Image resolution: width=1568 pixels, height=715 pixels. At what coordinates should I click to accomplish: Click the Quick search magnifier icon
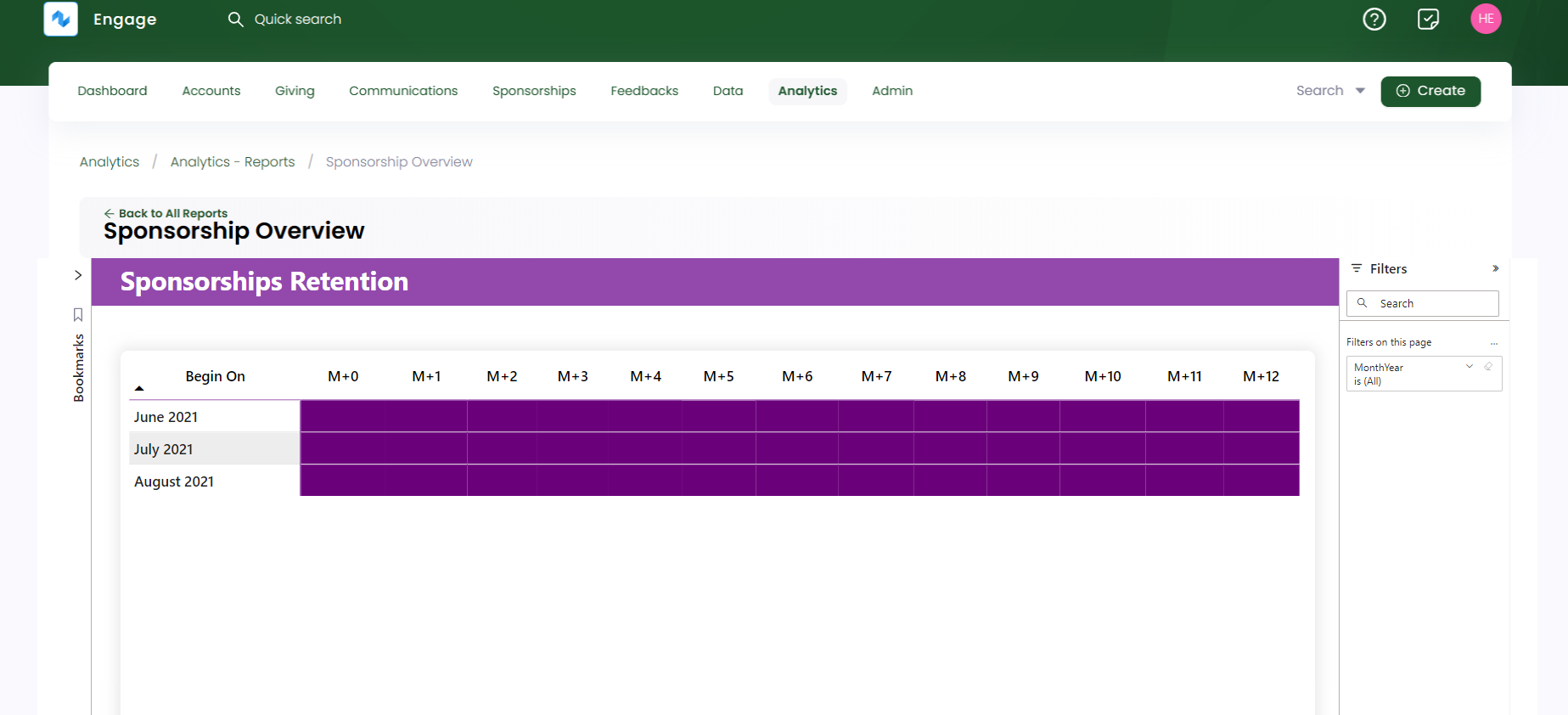235,19
